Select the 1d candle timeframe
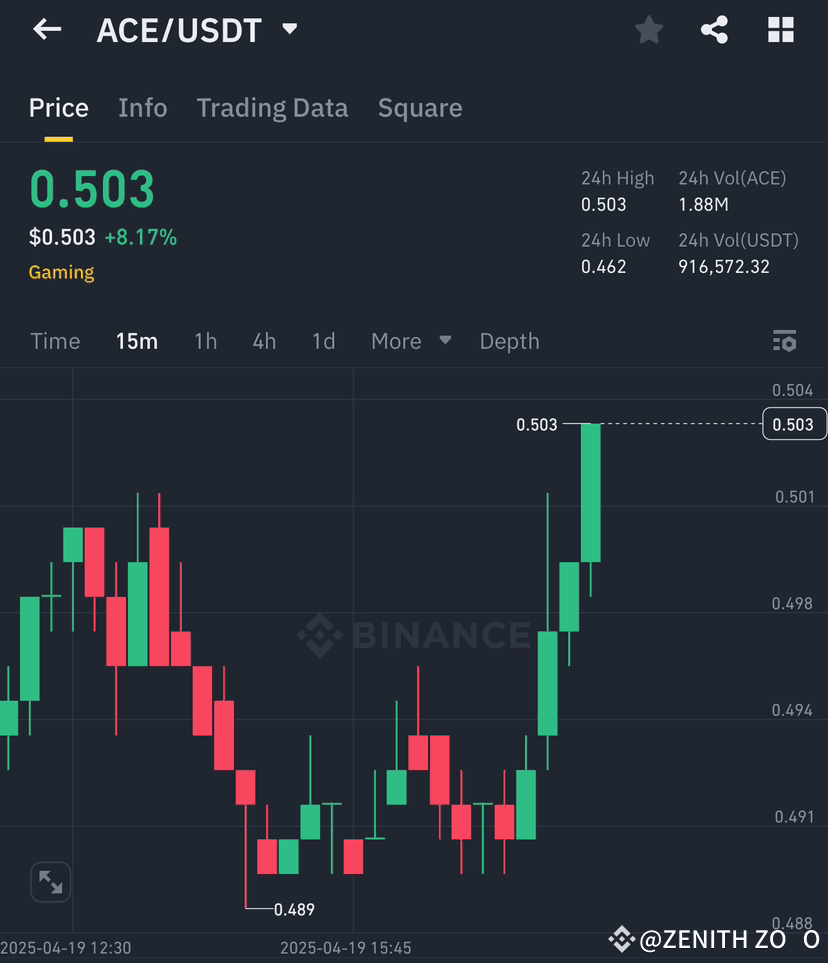This screenshot has height=963, width=828. (323, 341)
